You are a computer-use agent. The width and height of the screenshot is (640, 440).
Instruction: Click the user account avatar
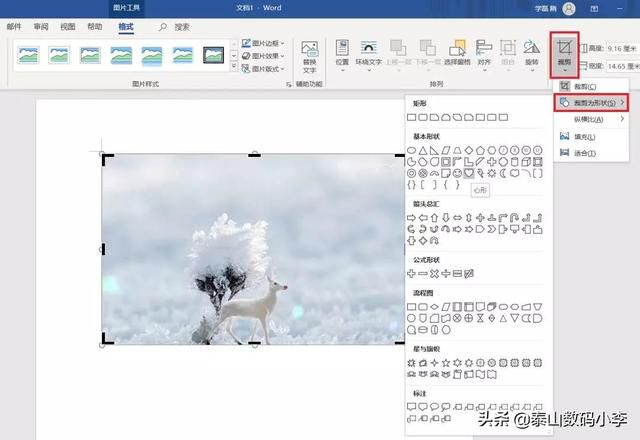tap(569, 9)
